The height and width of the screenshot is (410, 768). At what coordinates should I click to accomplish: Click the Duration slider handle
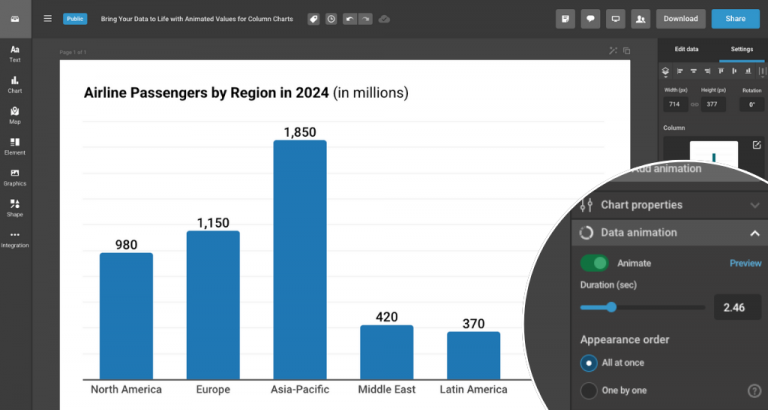pos(612,307)
